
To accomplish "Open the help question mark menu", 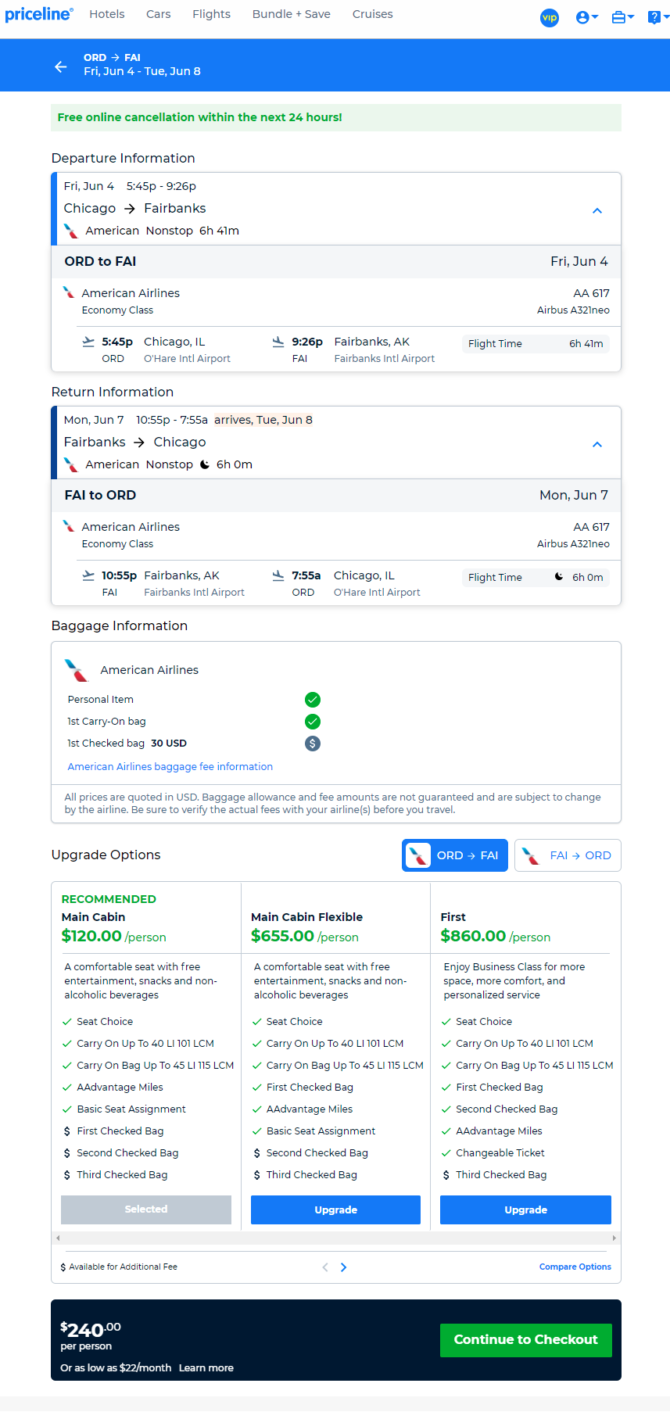I will 655,17.
